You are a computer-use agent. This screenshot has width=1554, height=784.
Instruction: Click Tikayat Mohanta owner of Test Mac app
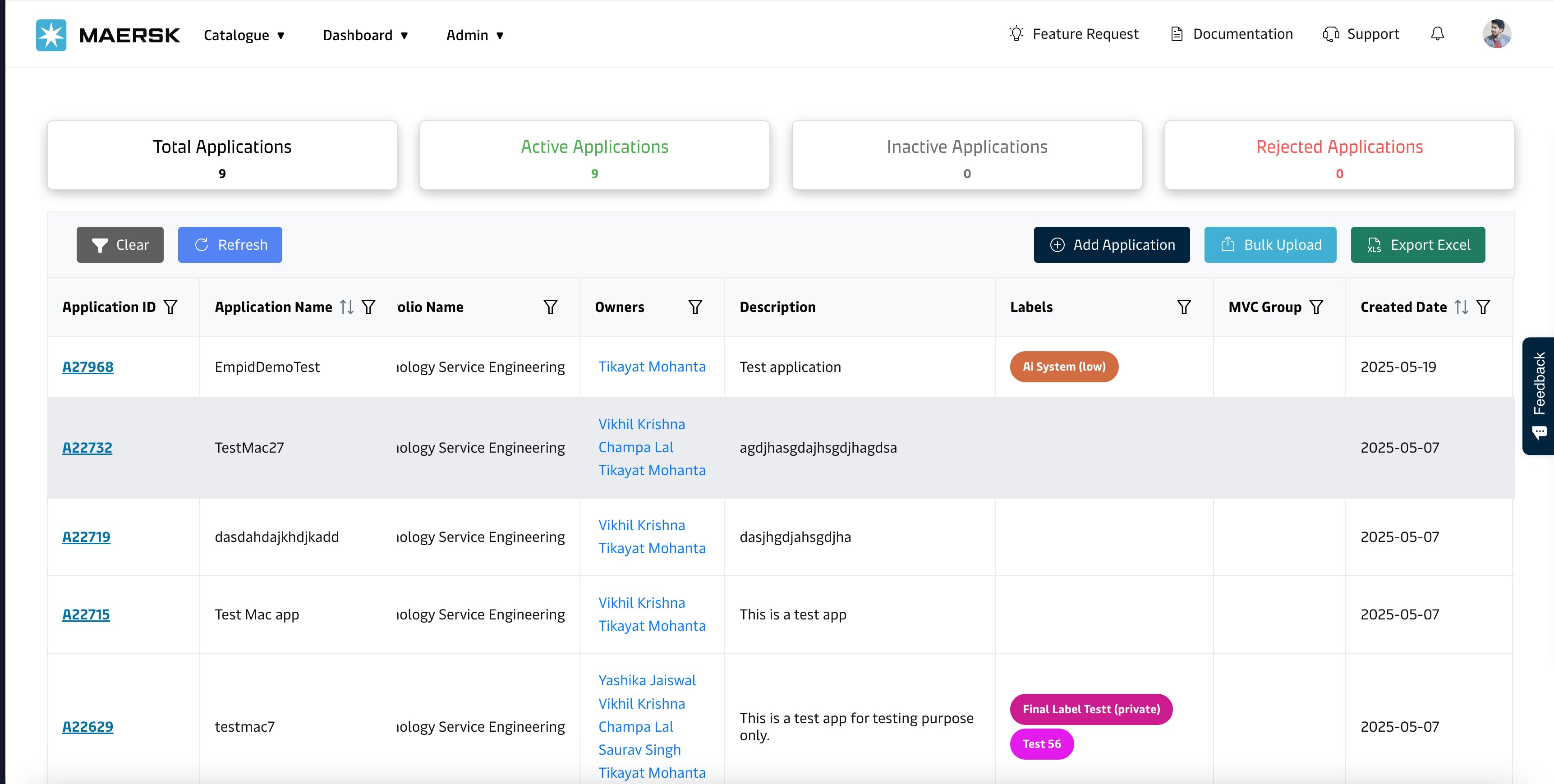click(652, 626)
